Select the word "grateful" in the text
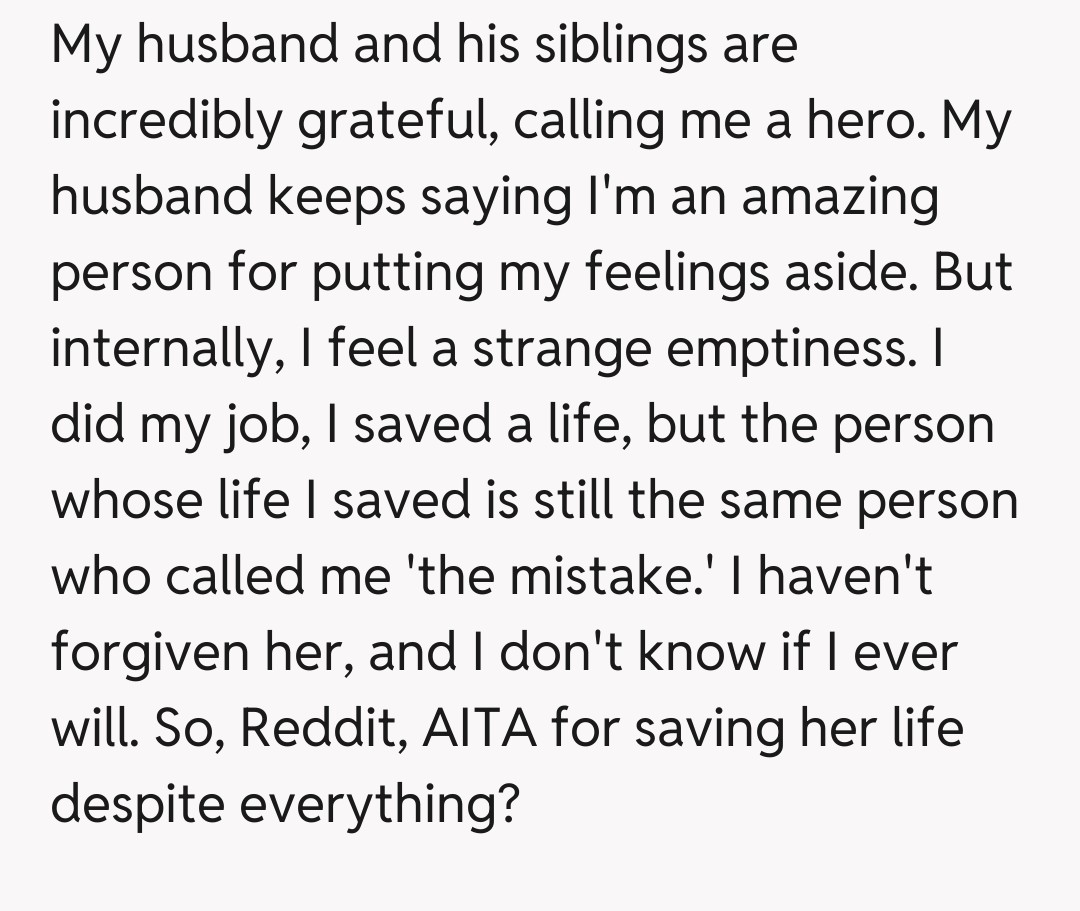The height and width of the screenshot is (911, 1080). [377, 122]
